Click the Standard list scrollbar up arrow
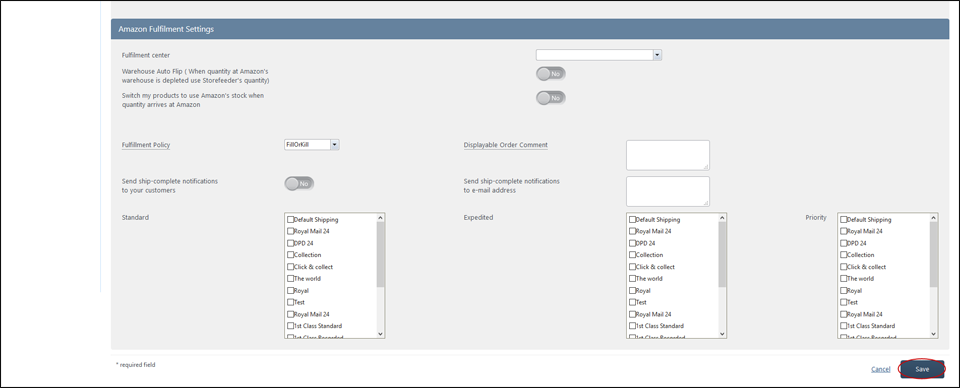 tap(380, 217)
